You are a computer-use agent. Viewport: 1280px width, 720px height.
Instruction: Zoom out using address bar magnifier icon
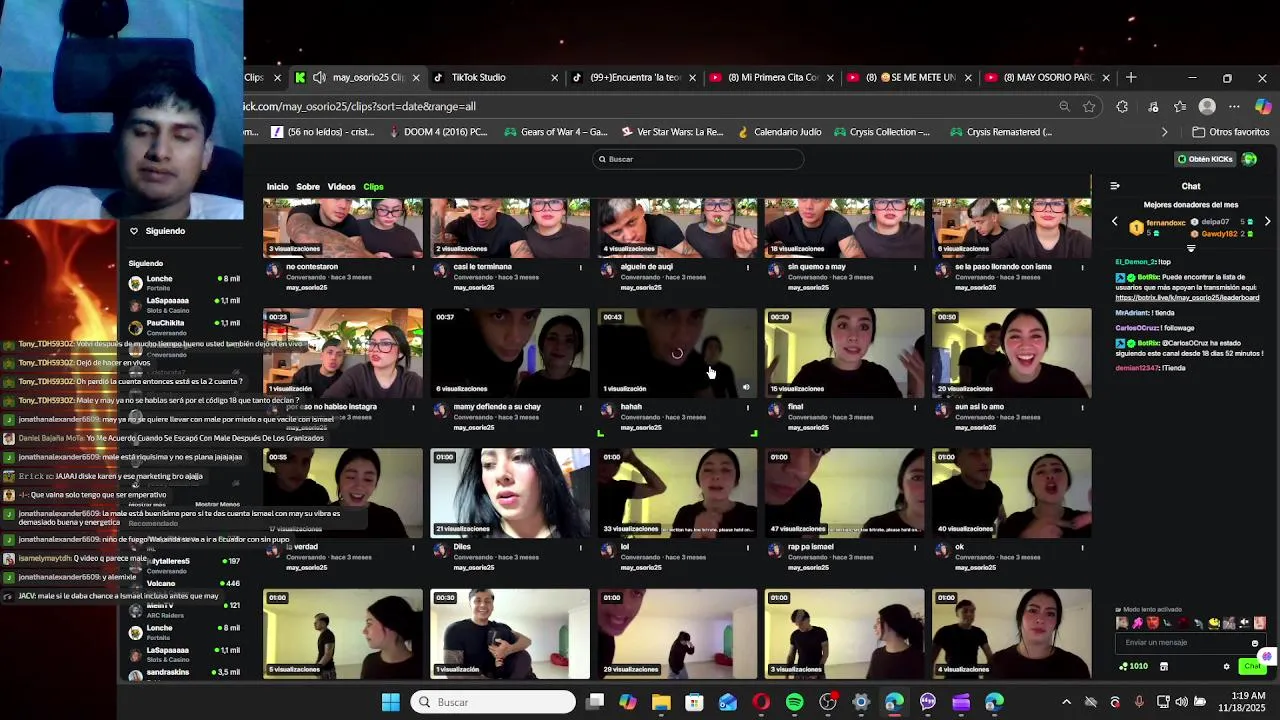pos(1064,107)
